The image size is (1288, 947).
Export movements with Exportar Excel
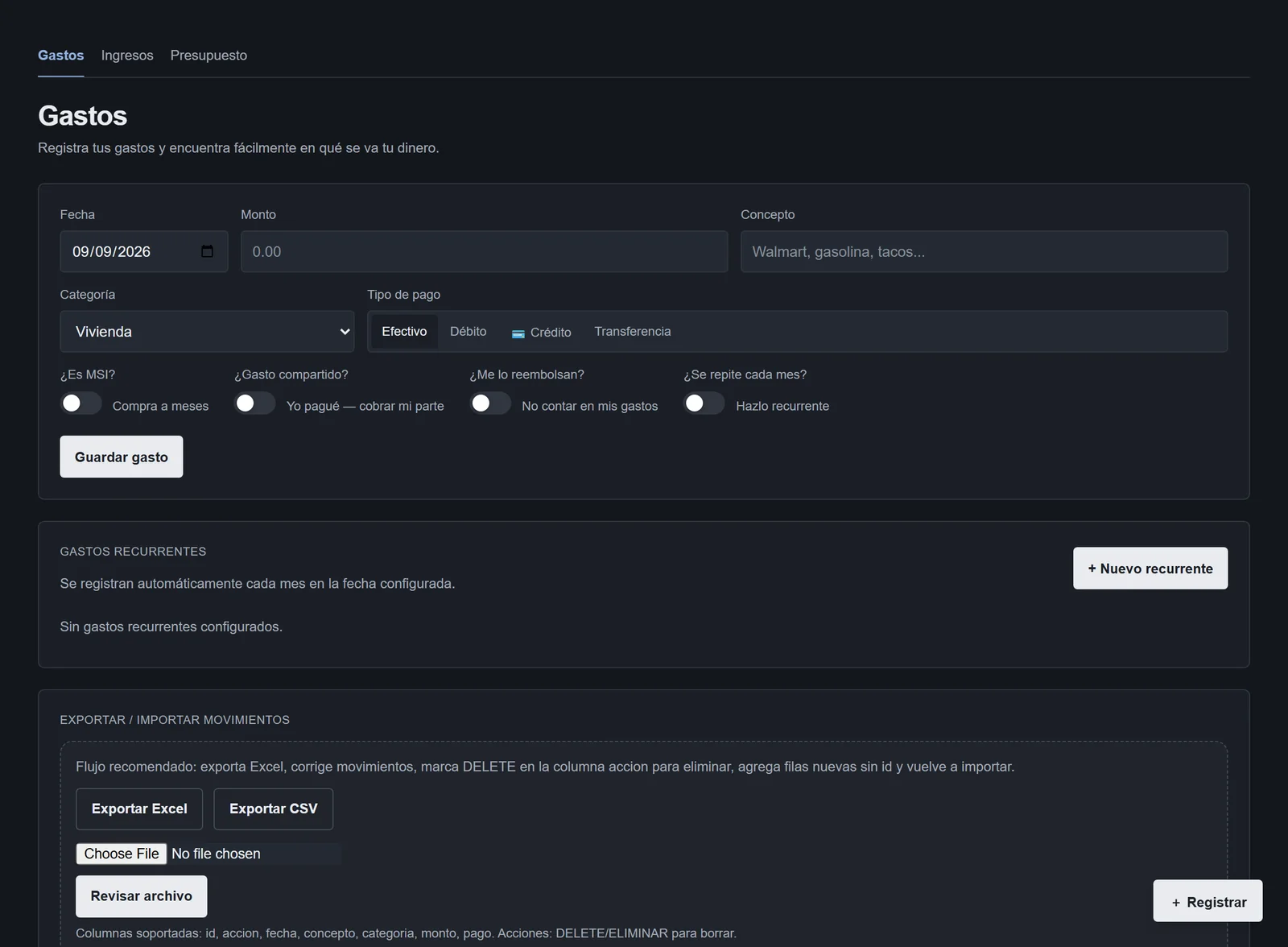pos(139,809)
